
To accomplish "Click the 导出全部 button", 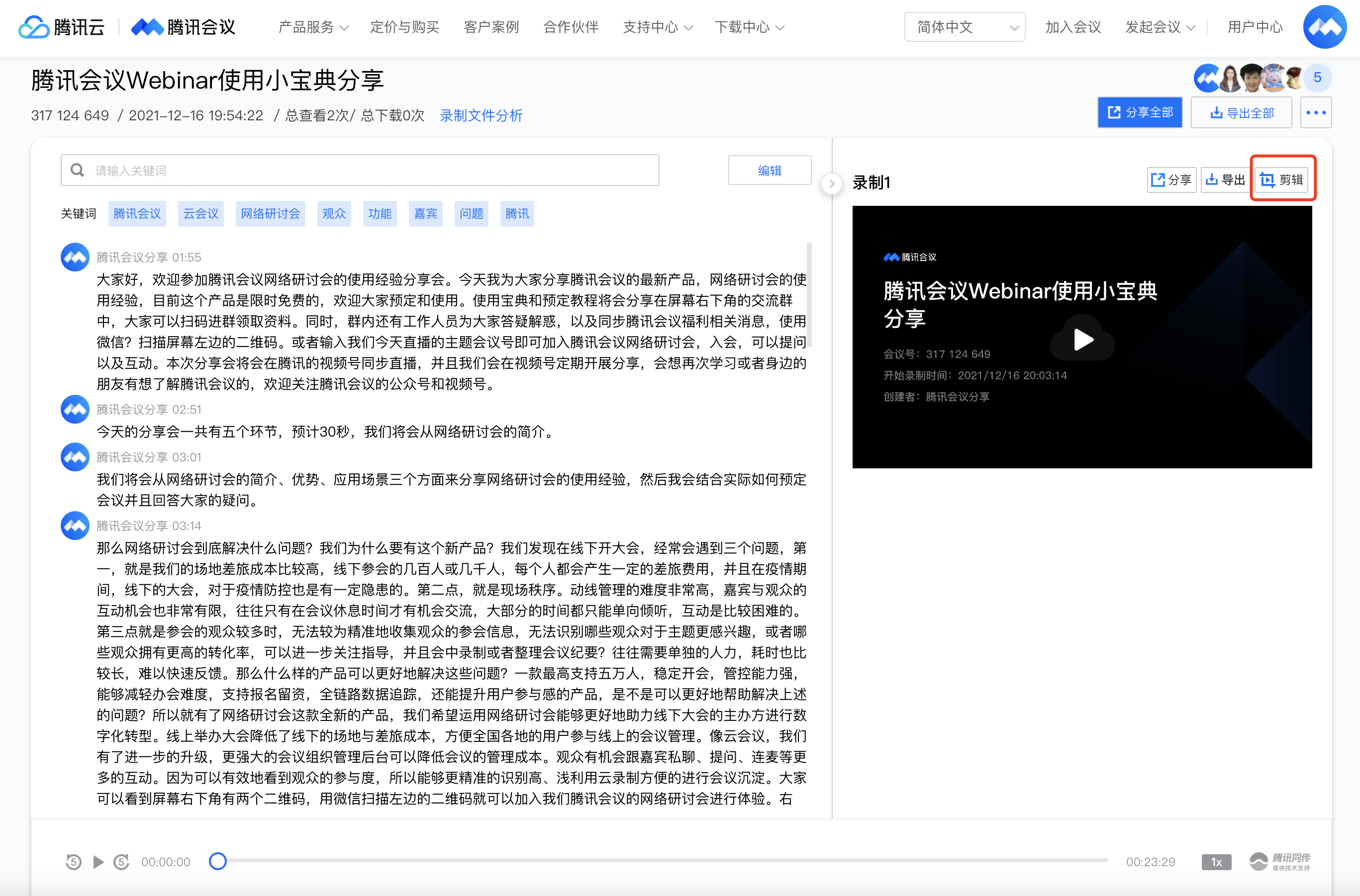I will [1241, 112].
